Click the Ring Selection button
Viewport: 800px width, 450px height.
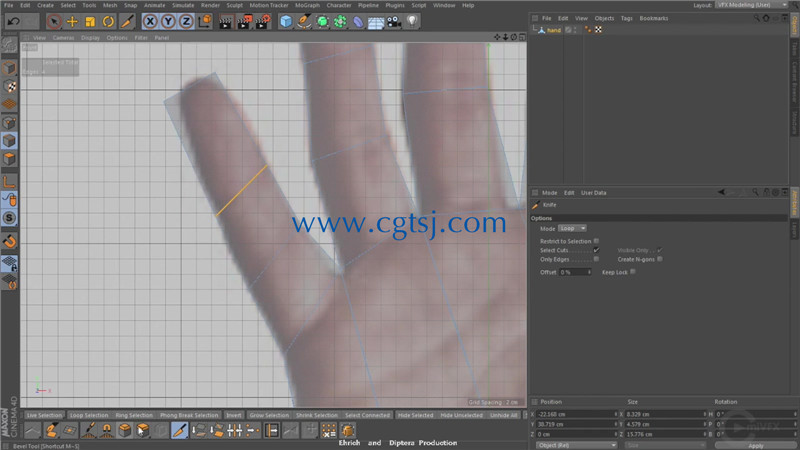tap(134, 415)
